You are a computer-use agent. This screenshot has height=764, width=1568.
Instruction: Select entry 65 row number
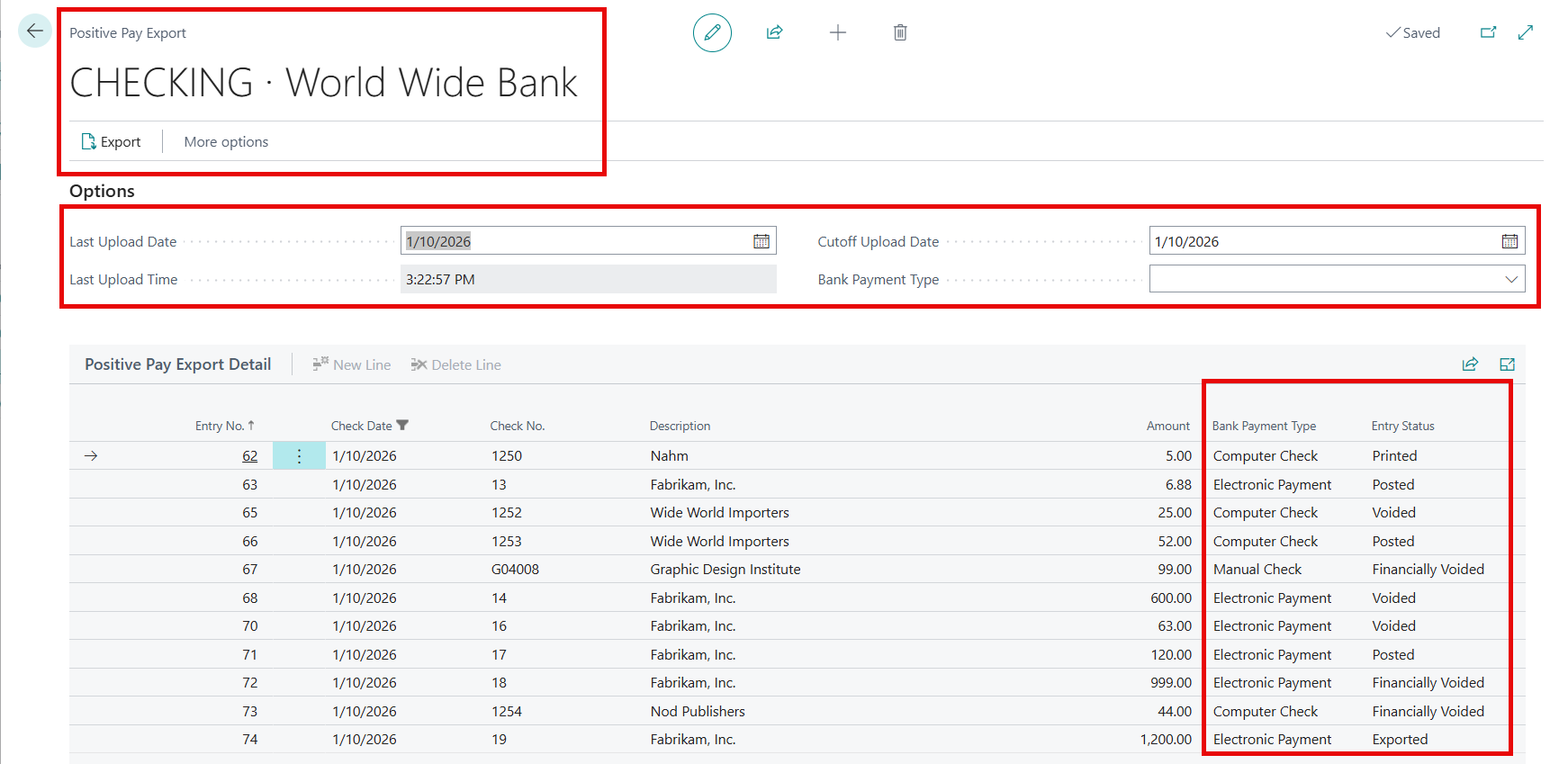click(249, 512)
